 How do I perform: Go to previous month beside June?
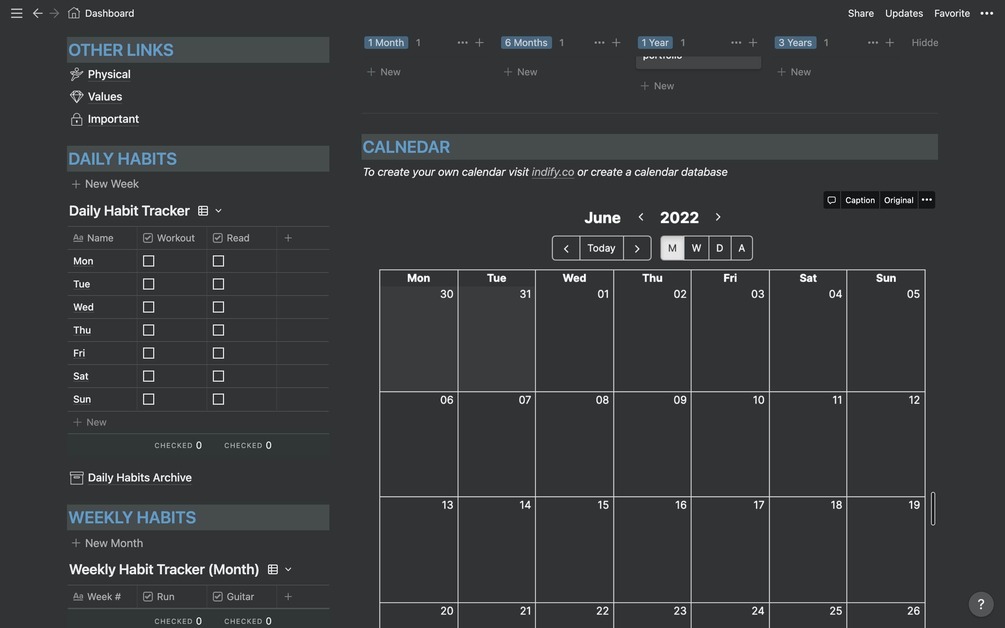pyautogui.click(x=641, y=217)
